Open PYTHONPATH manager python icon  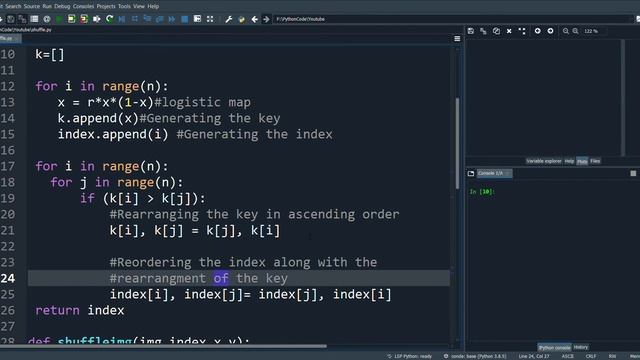click(242, 19)
